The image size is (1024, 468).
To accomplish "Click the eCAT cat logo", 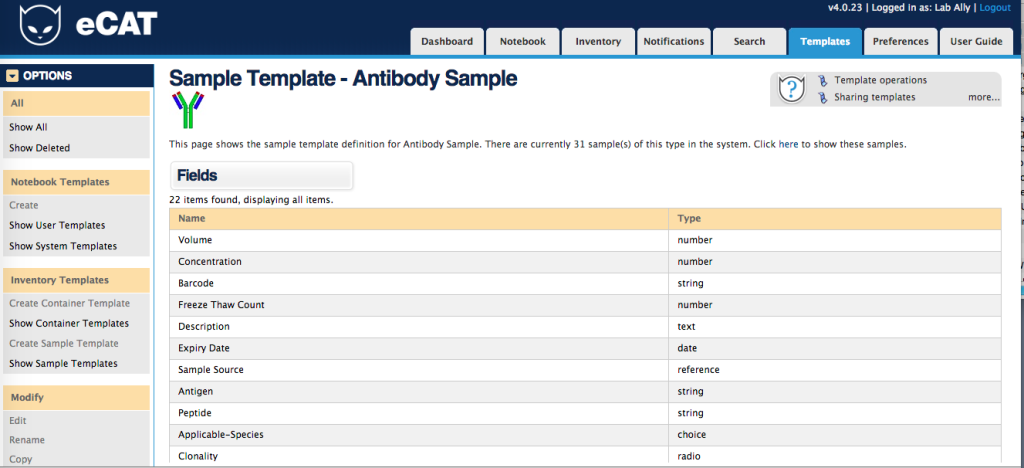I will click(x=40, y=25).
